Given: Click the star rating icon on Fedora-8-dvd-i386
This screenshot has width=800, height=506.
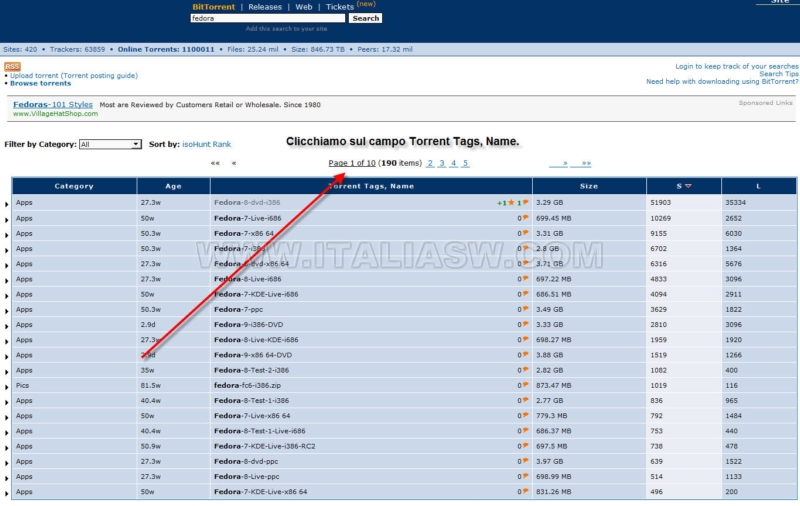Looking at the screenshot, I should 510,203.
